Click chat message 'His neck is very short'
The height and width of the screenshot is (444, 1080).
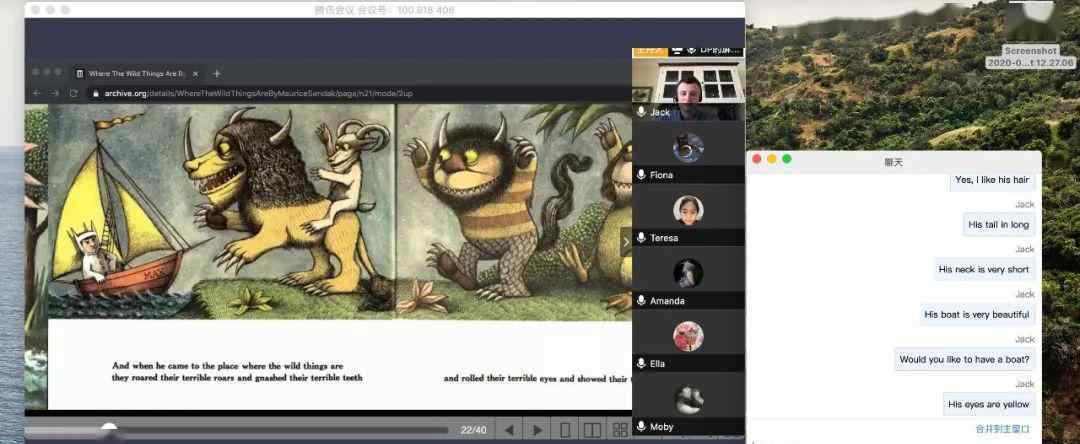(984, 269)
